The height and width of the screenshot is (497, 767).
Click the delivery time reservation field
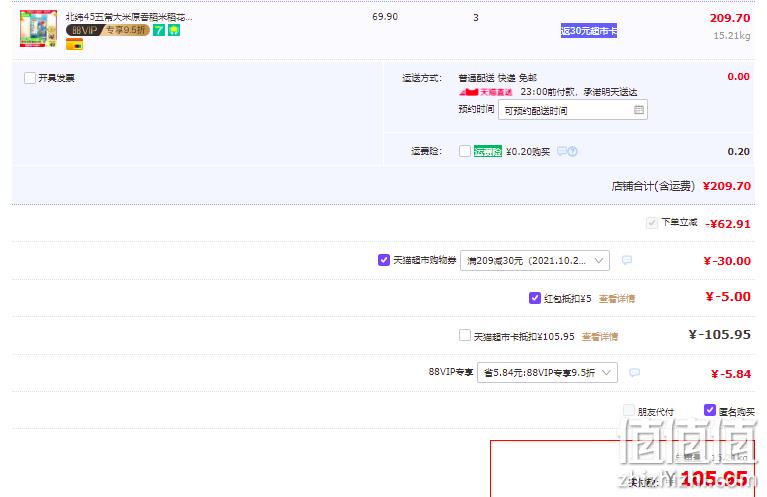573,110
